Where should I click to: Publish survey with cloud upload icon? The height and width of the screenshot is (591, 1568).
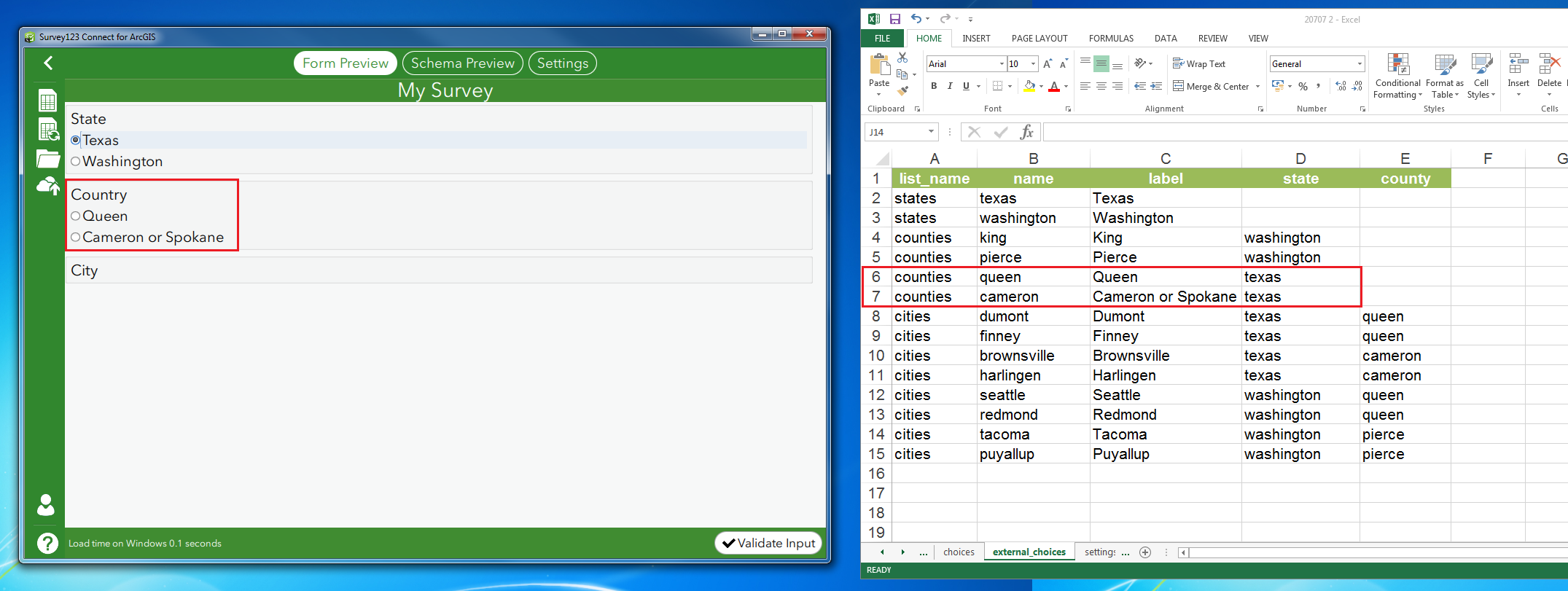tap(48, 187)
